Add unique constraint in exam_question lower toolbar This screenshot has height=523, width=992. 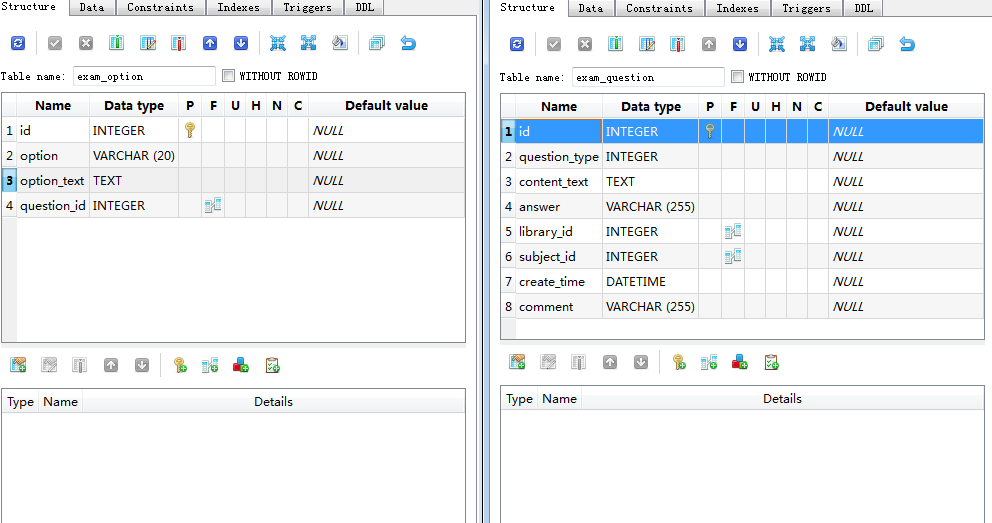point(740,362)
